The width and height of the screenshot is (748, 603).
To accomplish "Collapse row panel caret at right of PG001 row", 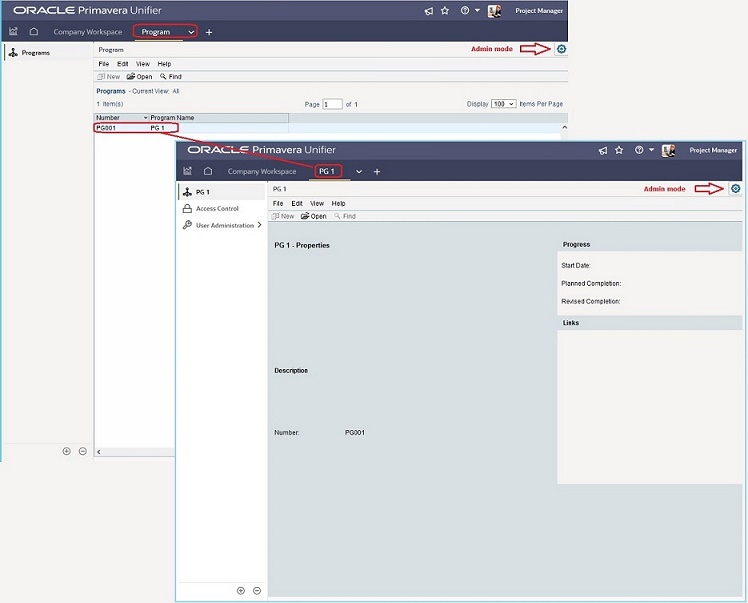I will pyautogui.click(x=564, y=127).
